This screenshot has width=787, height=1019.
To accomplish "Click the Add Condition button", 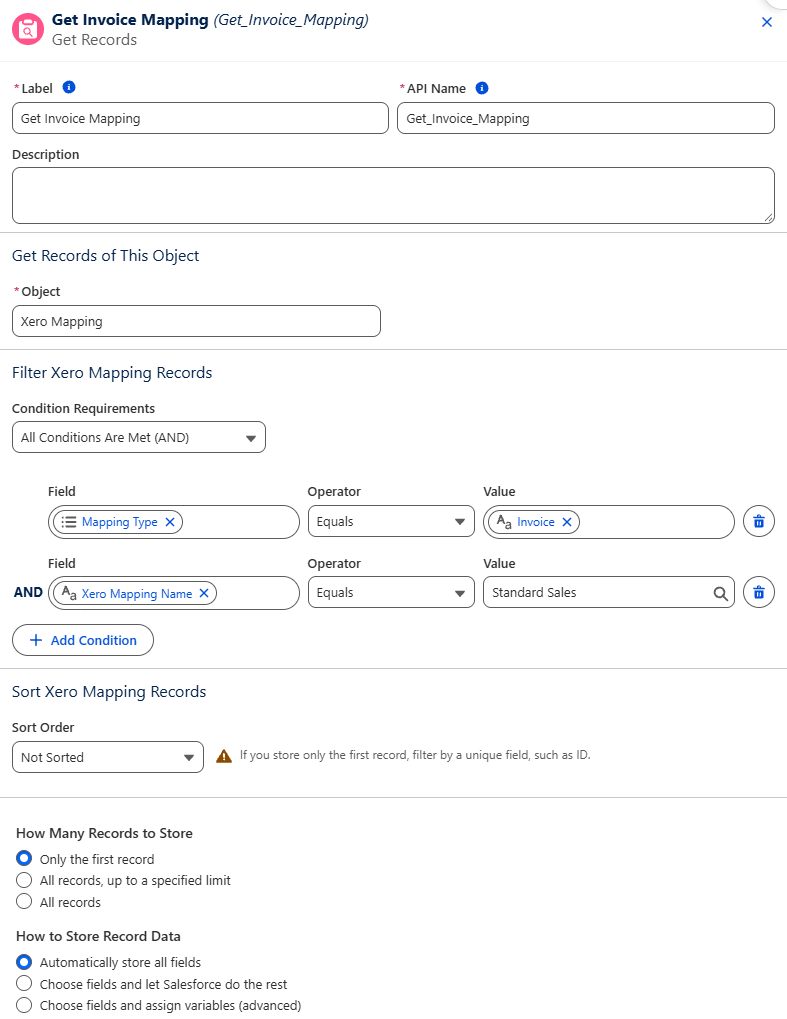I will [83, 640].
